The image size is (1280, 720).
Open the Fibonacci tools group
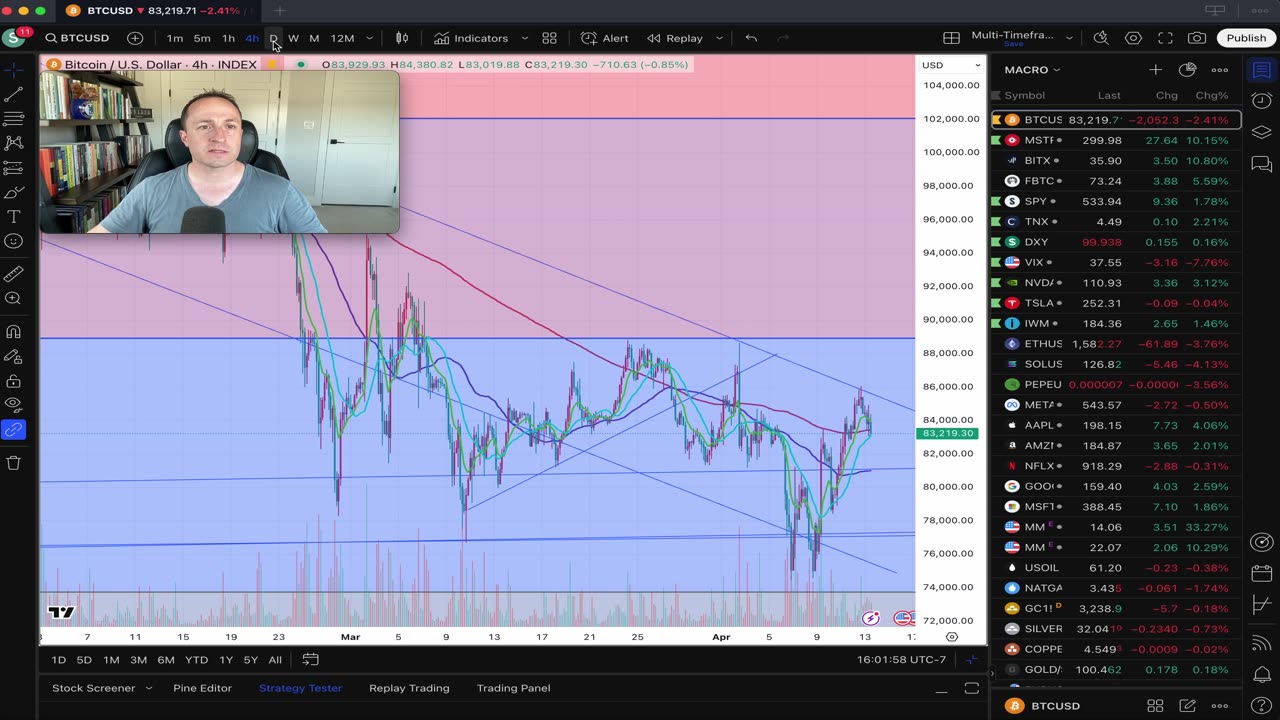pos(13,119)
